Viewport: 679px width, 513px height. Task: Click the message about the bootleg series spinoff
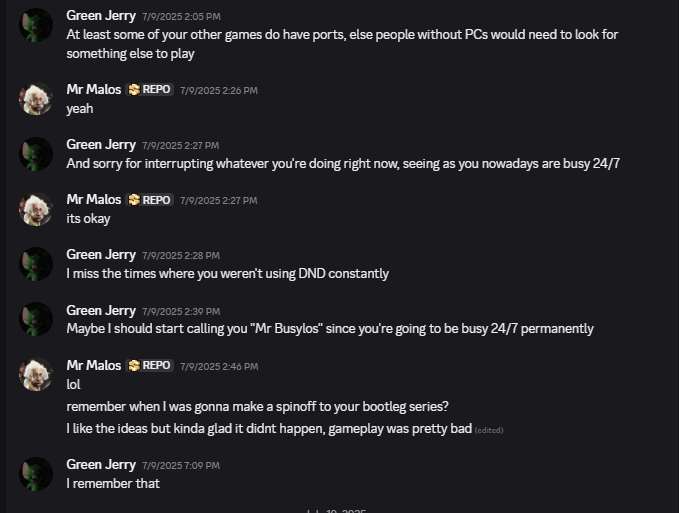pos(257,406)
